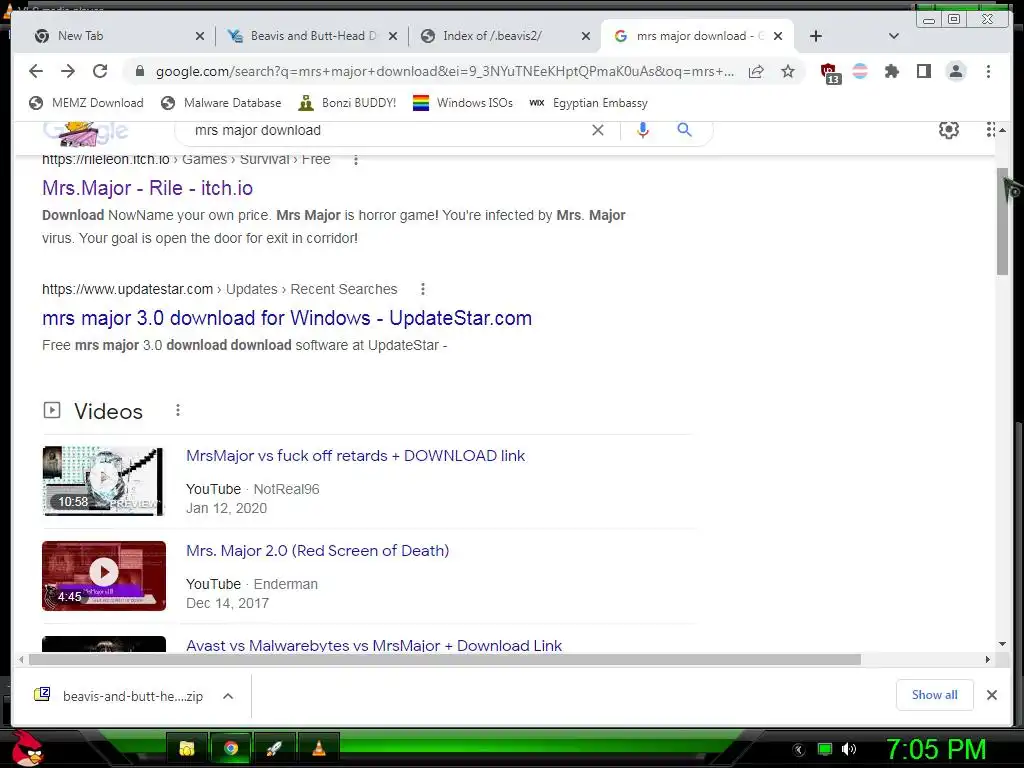Open the Egyptian Embassy bookmark
Screen dimensions: 1024x768
pos(588,103)
